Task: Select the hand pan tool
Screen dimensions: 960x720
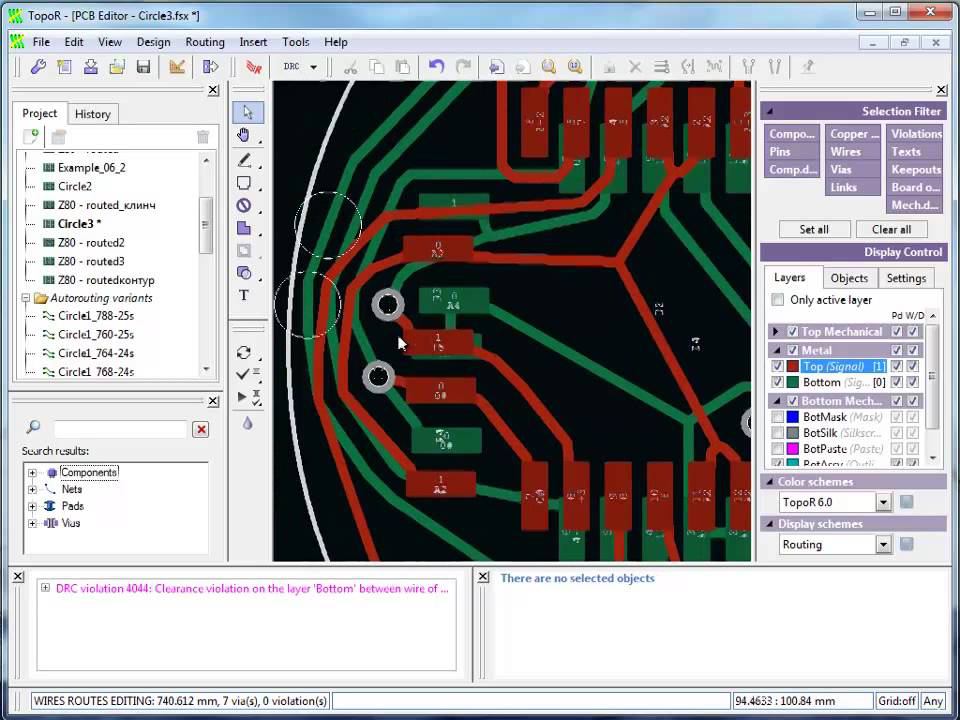Action: [244, 135]
